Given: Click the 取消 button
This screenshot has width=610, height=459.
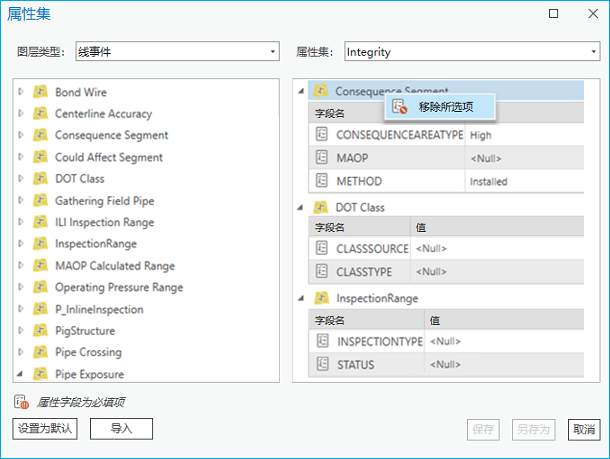Looking at the screenshot, I should (x=584, y=429).
